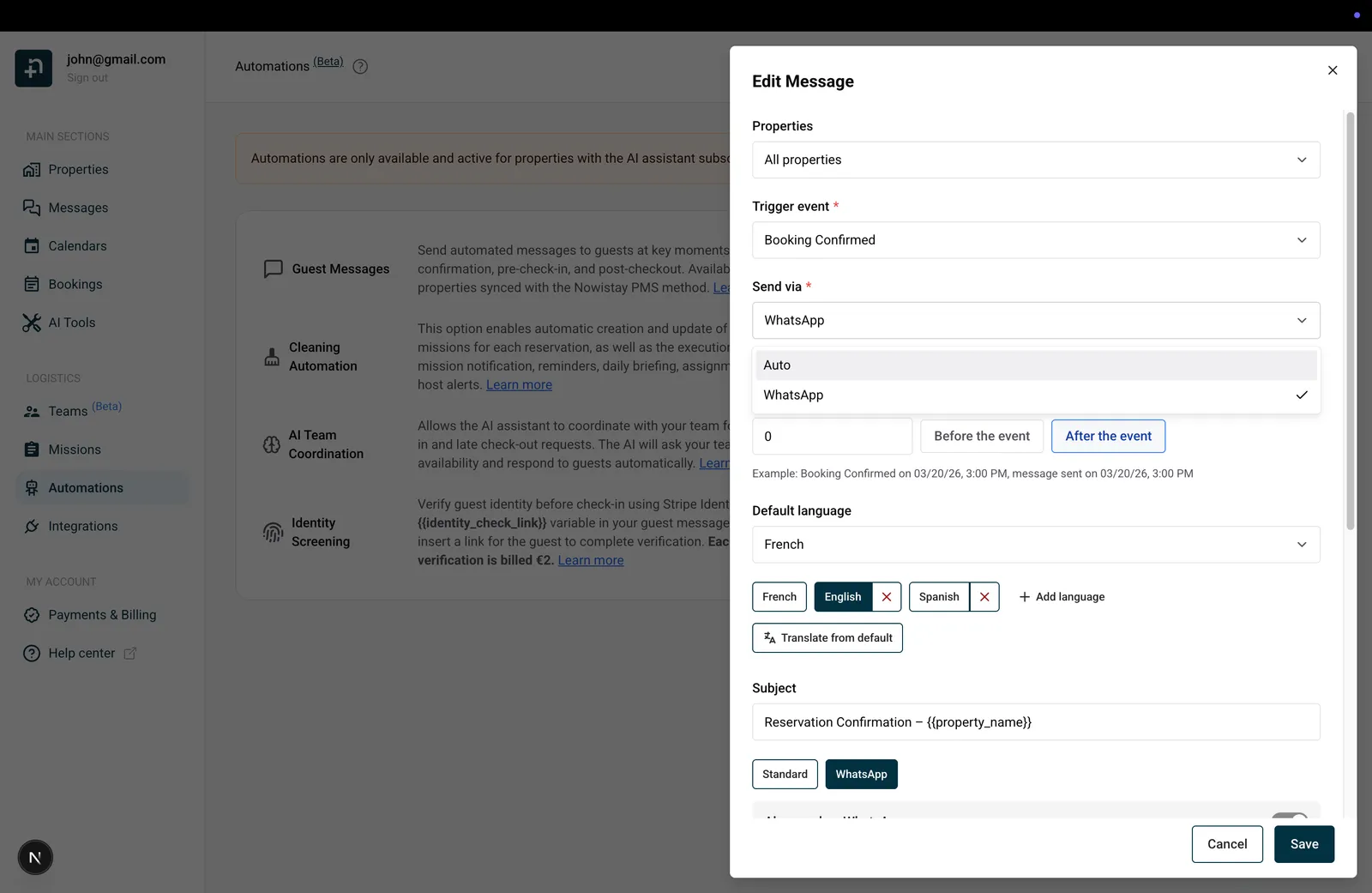
Task: Collapse the Send via dropdown
Action: pyautogui.click(x=1036, y=320)
